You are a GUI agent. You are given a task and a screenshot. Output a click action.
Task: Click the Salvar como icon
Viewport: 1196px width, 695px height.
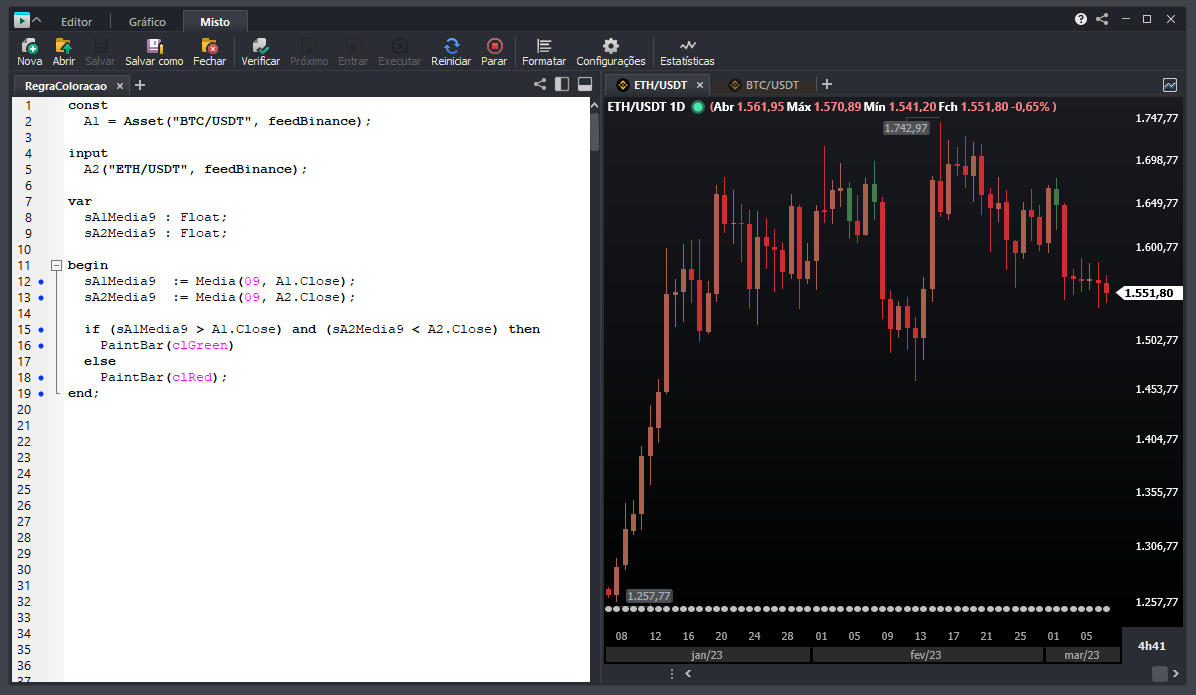click(154, 52)
